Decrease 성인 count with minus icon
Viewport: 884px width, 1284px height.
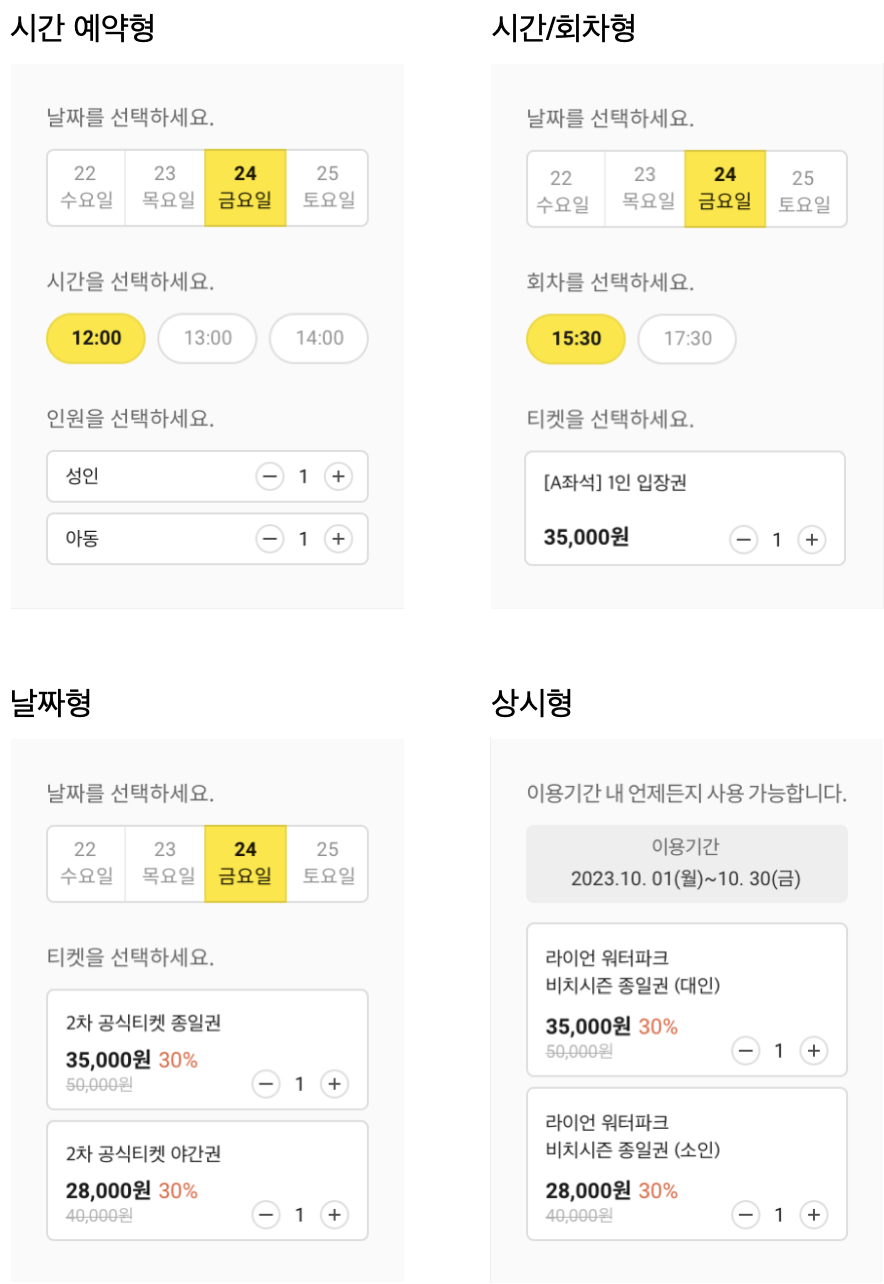(270, 477)
